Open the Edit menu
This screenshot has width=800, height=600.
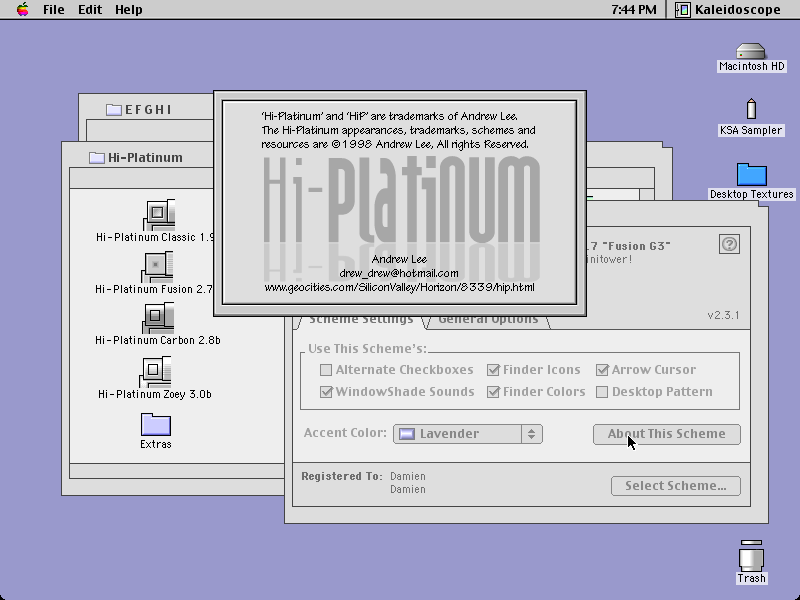[x=90, y=10]
